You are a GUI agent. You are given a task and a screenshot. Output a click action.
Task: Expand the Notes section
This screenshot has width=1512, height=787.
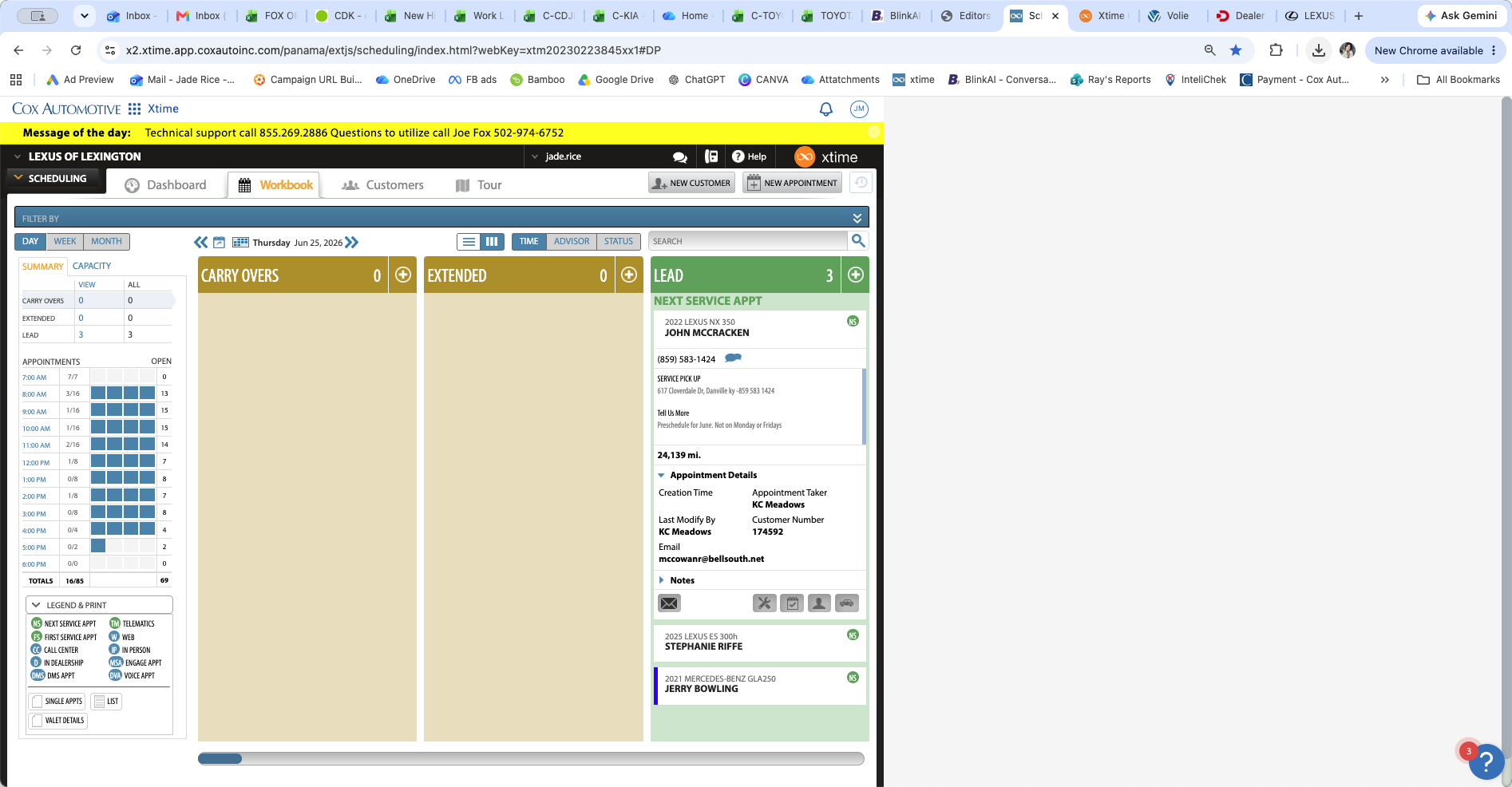661,580
